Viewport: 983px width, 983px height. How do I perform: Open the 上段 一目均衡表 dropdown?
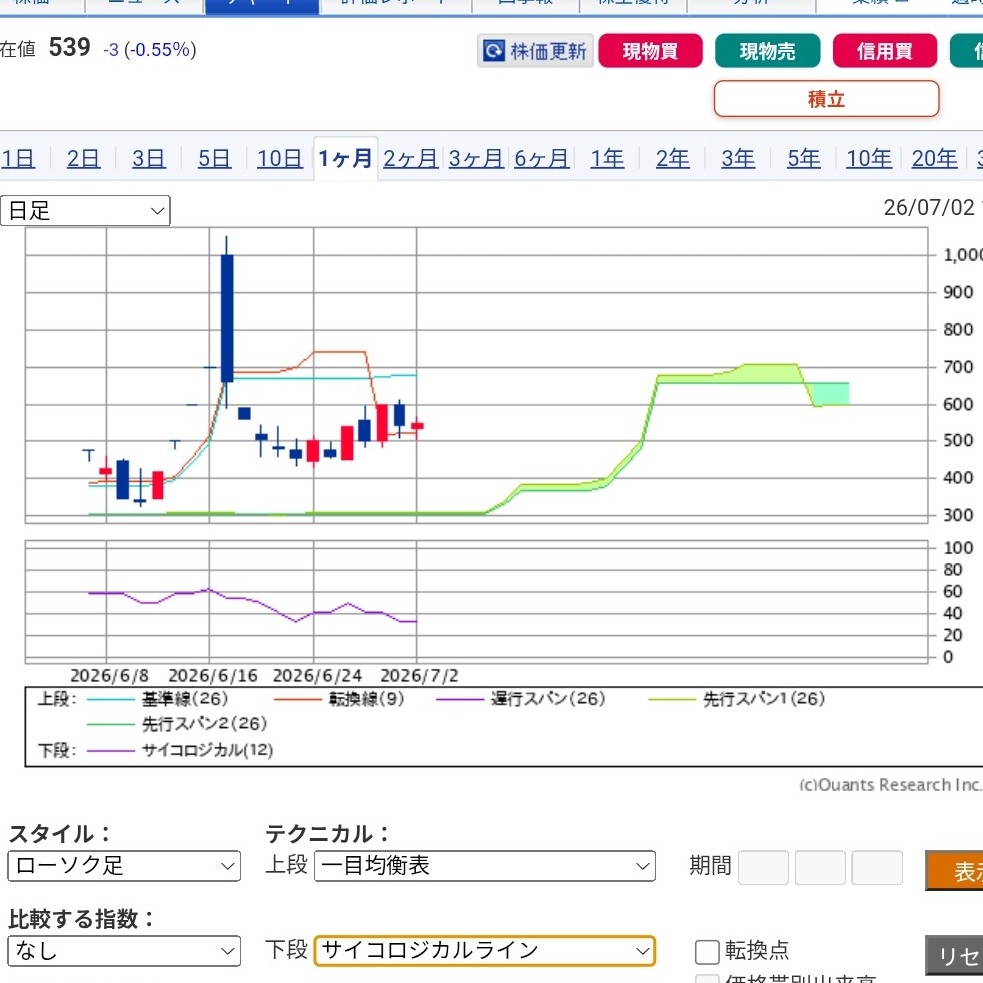point(485,866)
